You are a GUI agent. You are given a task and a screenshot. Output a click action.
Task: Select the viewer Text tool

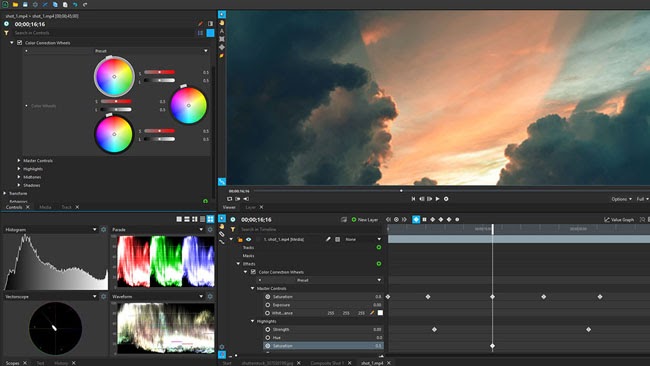click(222, 31)
